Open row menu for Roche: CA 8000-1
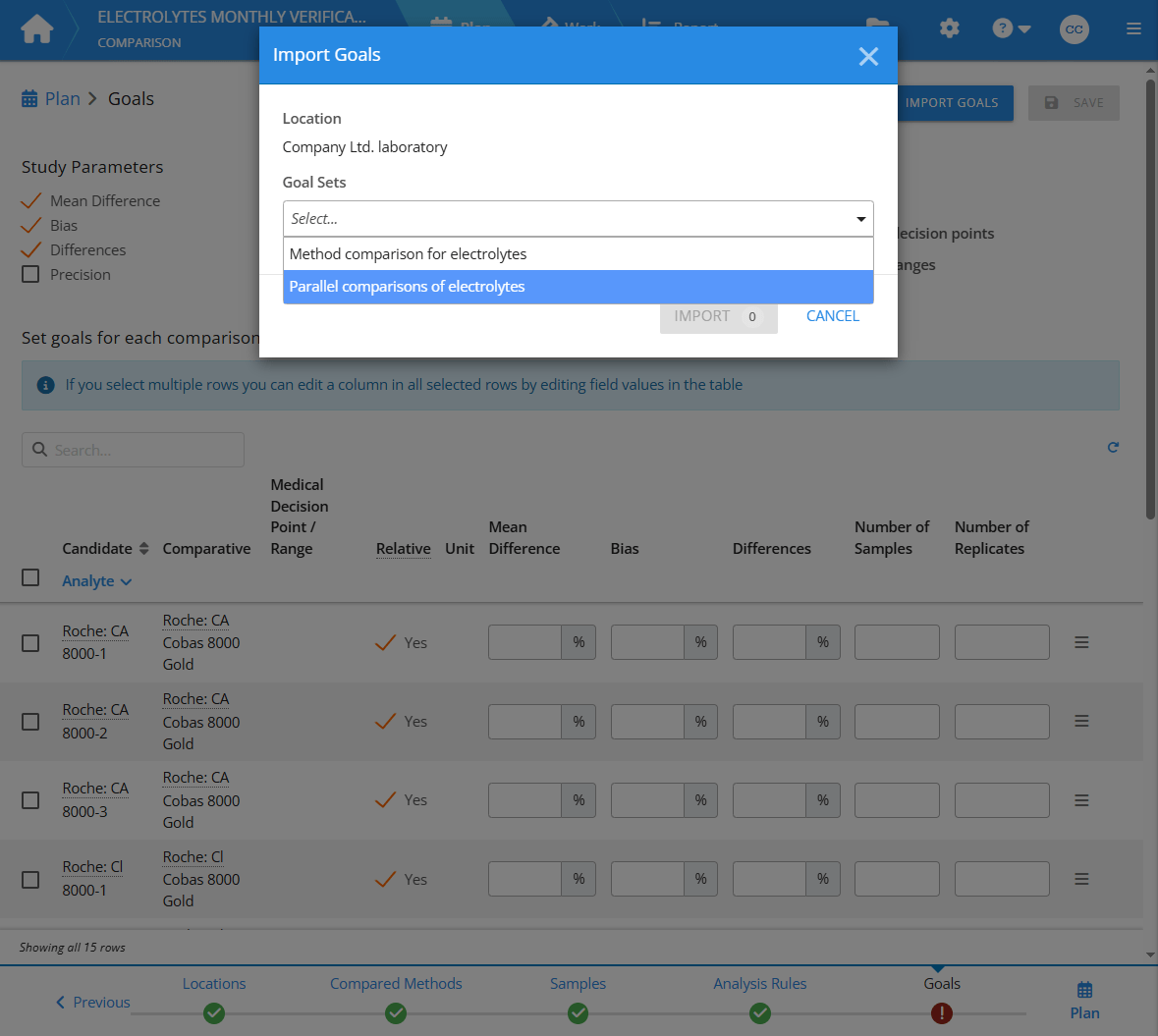Viewport: 1158px width, 1036px height. [x=1081, y=642]
